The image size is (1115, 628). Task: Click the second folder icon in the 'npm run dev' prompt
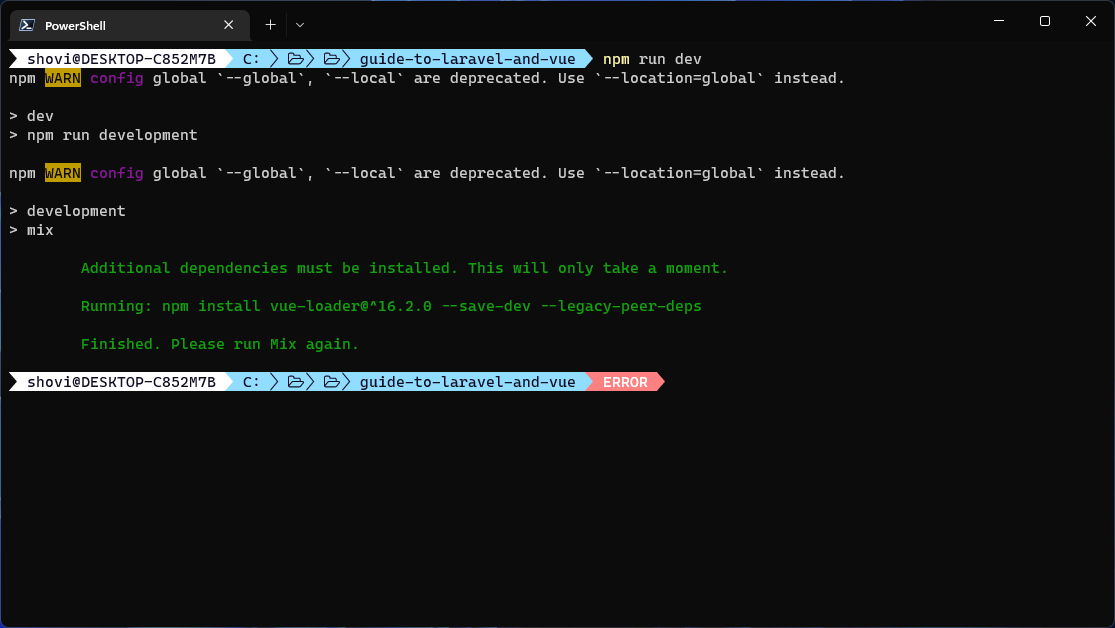tap(331, 59)
